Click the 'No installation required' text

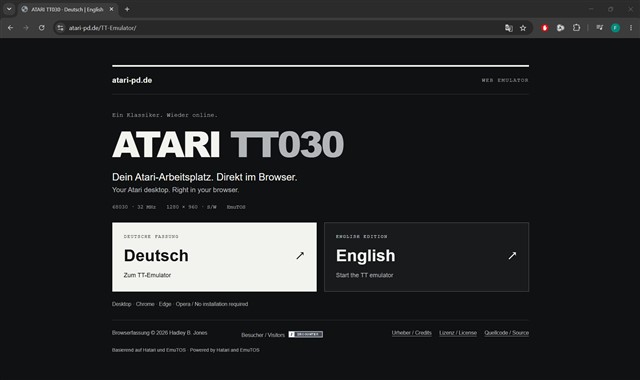point(221,304)
